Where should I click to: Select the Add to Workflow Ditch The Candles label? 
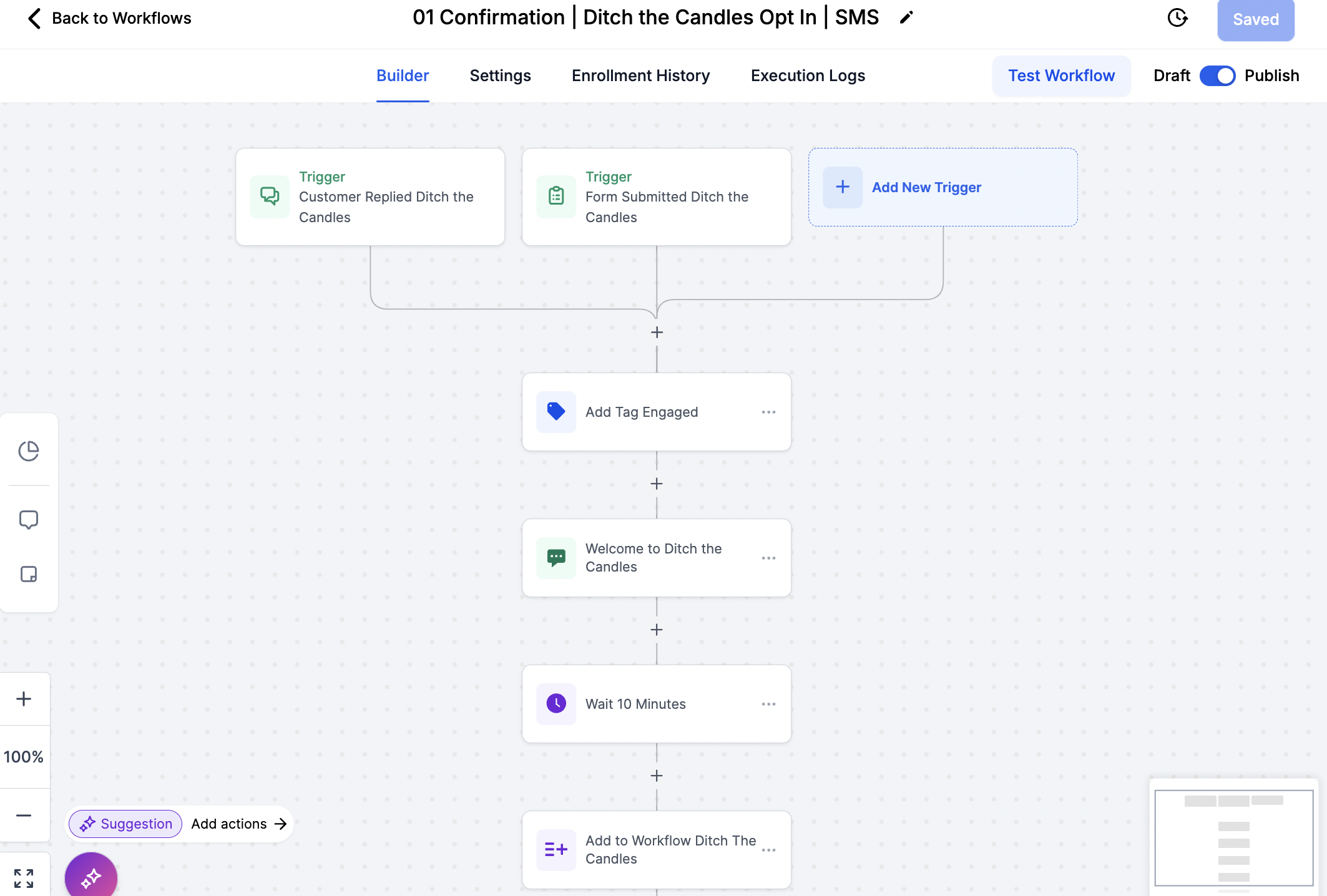670,850
